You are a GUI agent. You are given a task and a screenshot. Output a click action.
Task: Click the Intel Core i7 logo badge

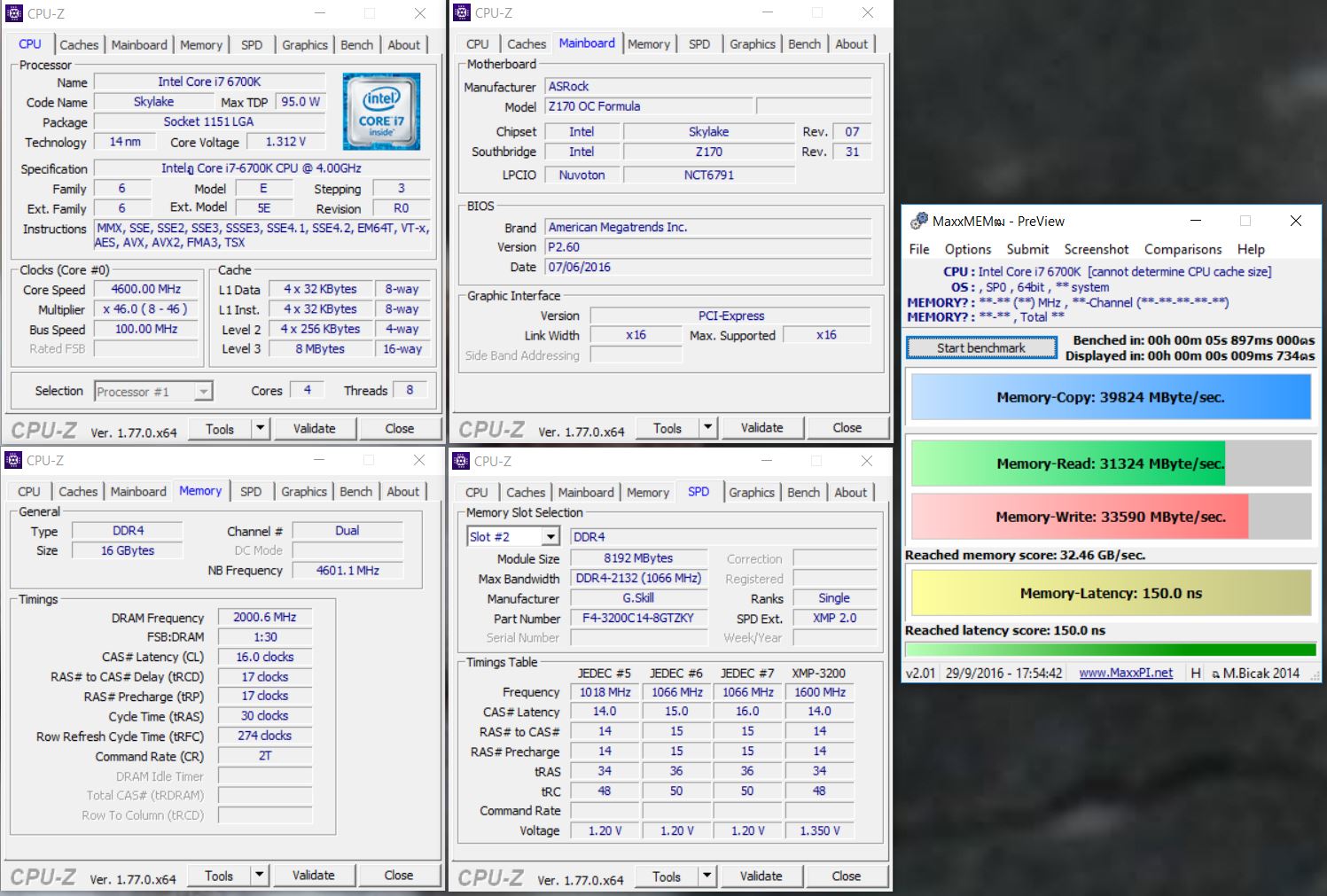(381, 112)
